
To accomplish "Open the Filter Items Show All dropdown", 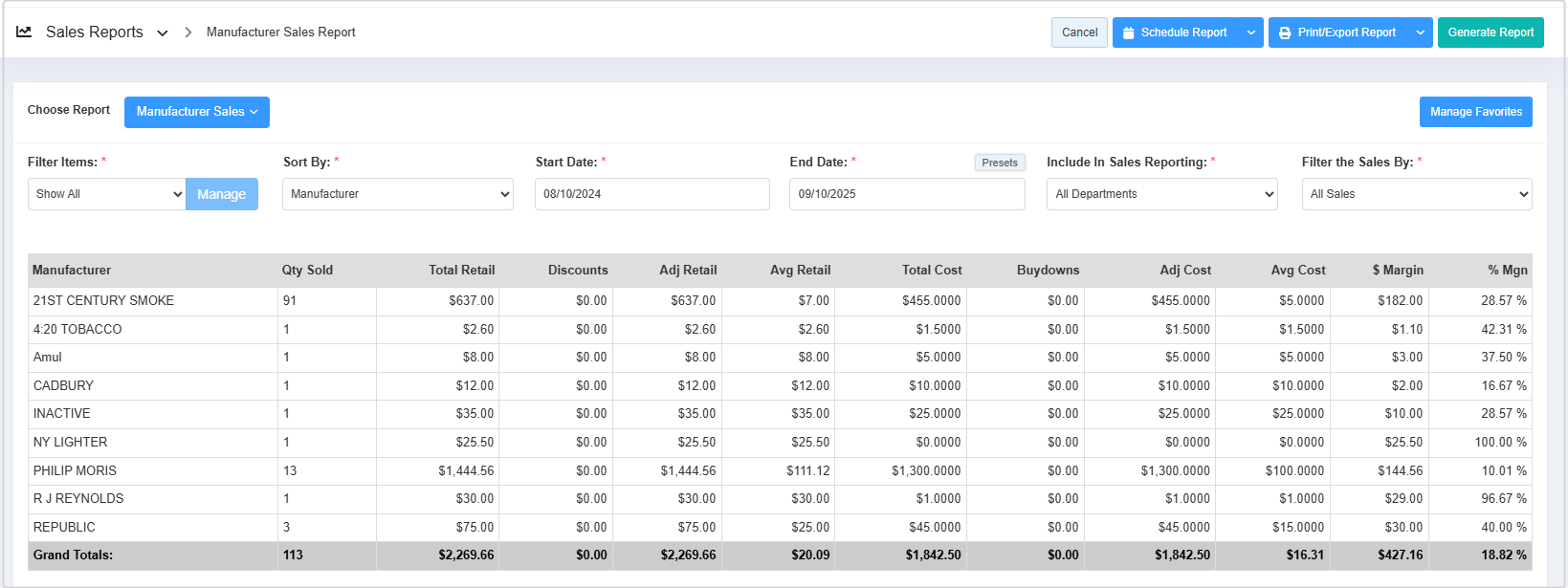I will (x=106, y=194).
